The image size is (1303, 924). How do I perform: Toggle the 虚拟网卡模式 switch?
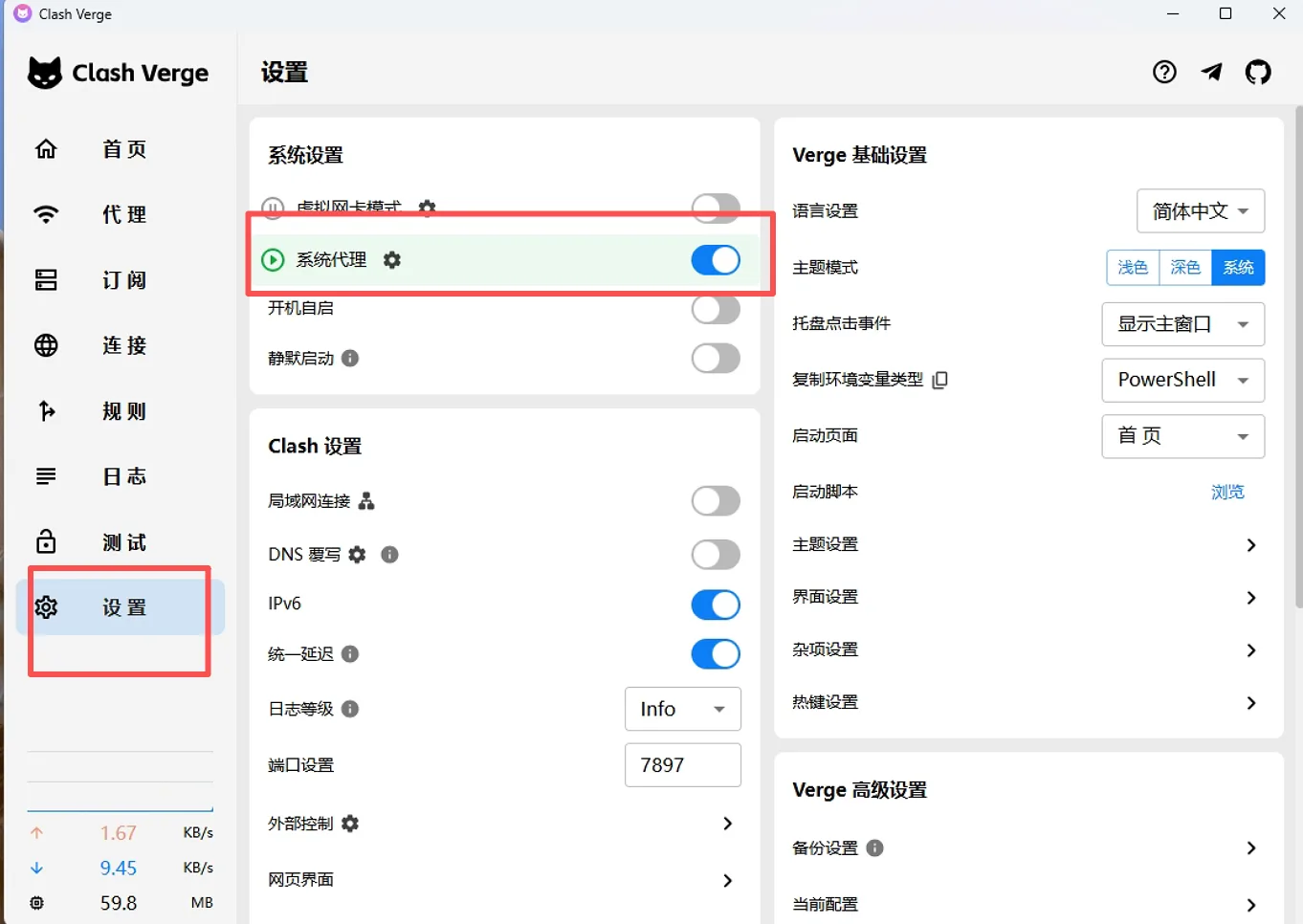[716, 207]
